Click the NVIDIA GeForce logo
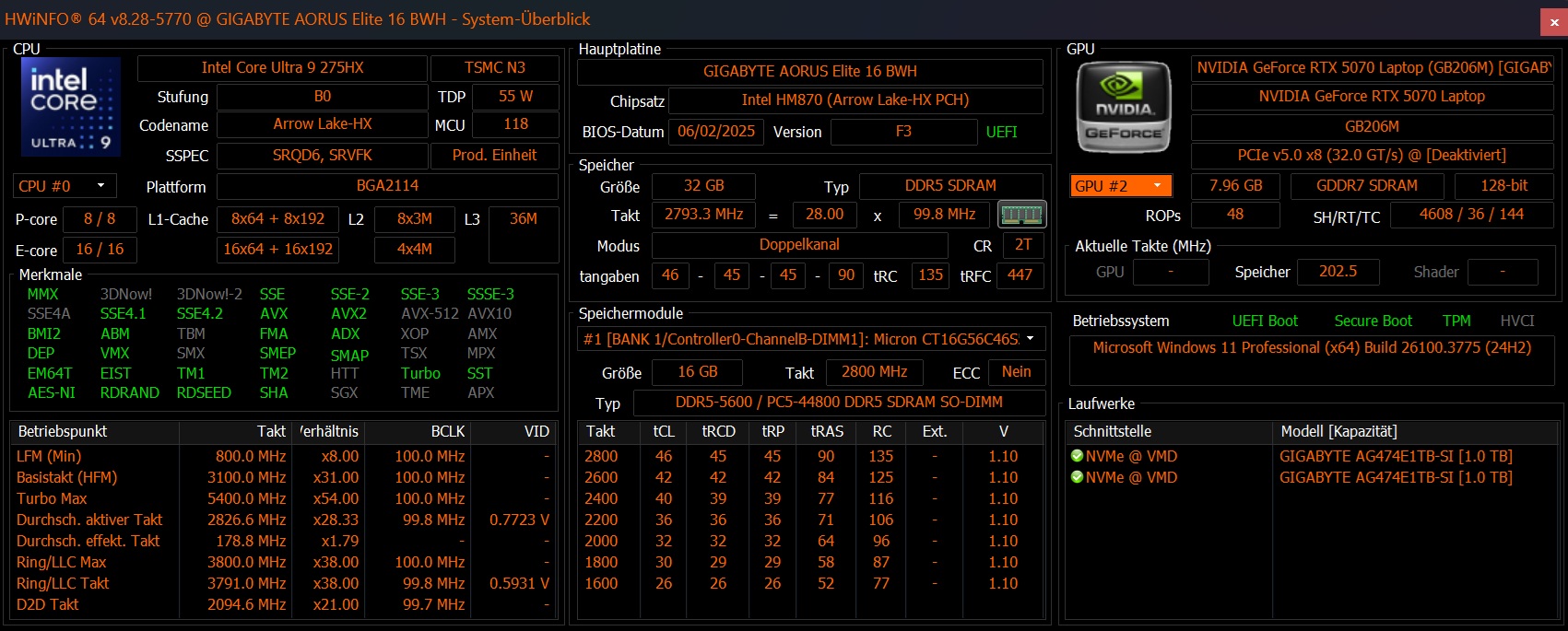The width and height of the screenshot is (1568, 631). [1124, 107]
